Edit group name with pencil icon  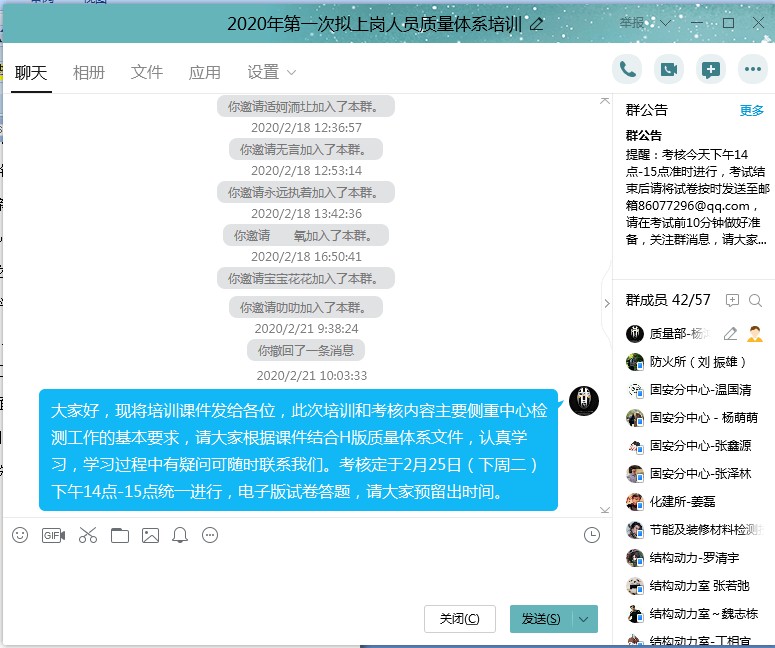coord(537,24)
